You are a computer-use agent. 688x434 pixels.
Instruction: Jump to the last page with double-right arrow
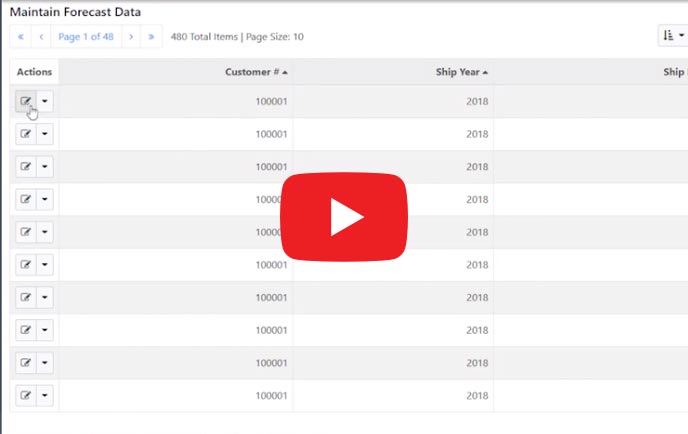151,37
